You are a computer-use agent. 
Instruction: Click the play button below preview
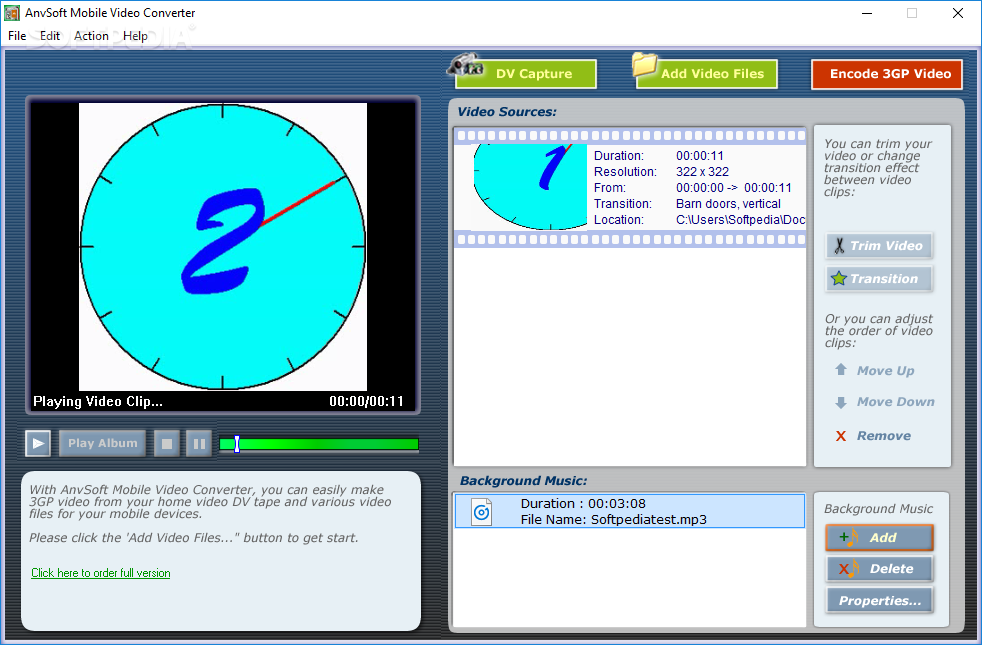pos(38,443)
